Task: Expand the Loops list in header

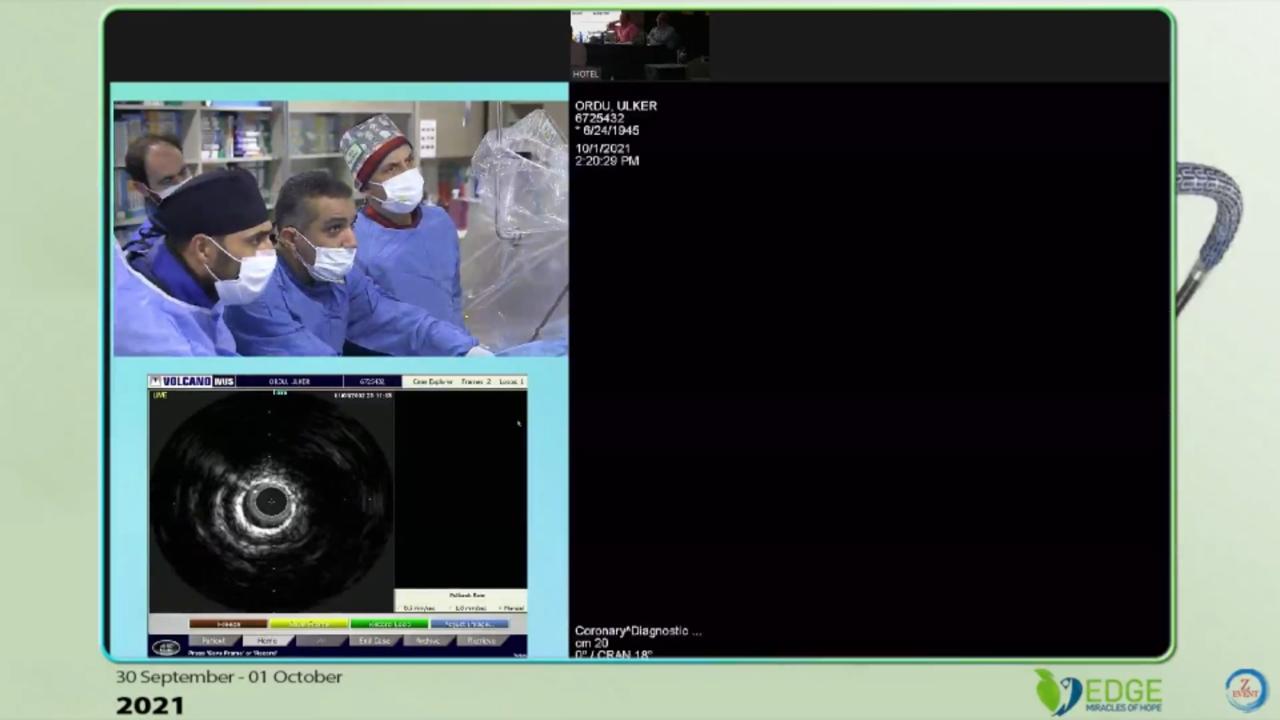Action: click(x=510, y=381)
